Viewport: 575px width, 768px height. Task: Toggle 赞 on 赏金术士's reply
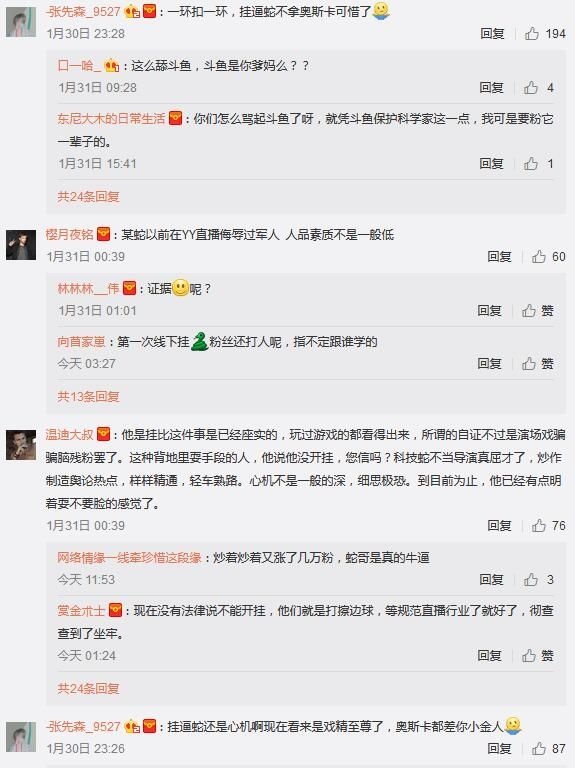[537, 655]
